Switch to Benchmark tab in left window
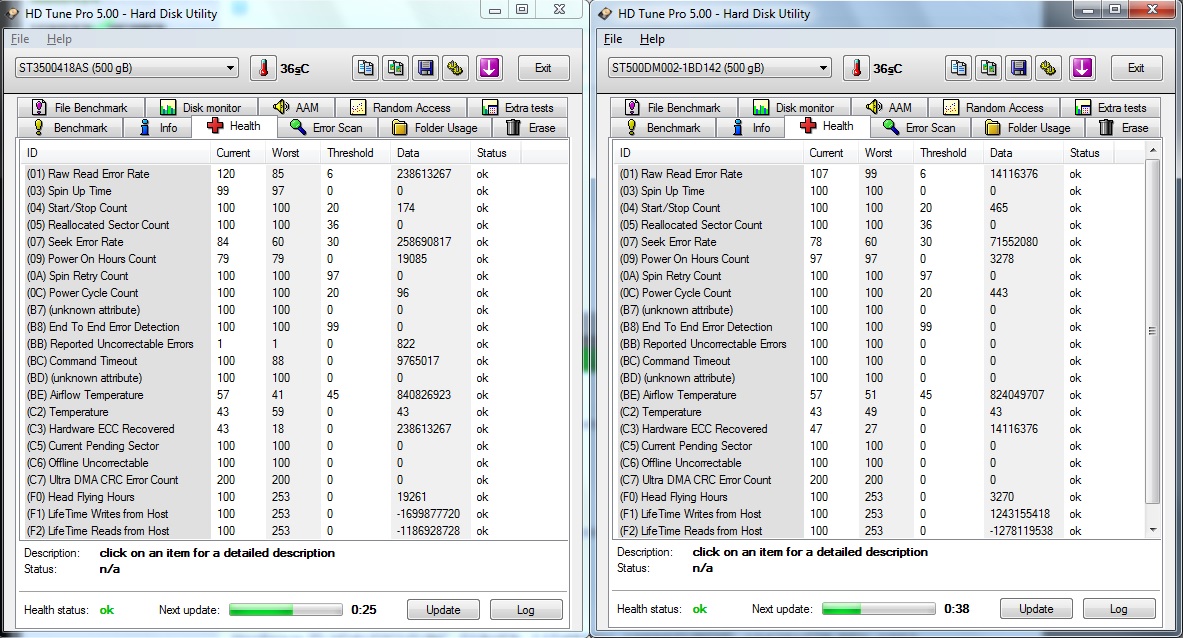1183x638 pixels. pyautogui.click(x=70, y=127)
